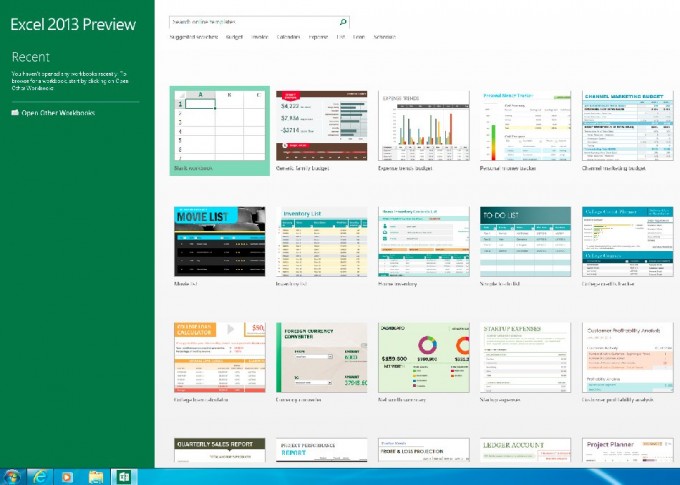This screenshot has height=485, width=680.
Task: Pick the Inventory list template
Action: pyautogui.click(x=321, y=246)
